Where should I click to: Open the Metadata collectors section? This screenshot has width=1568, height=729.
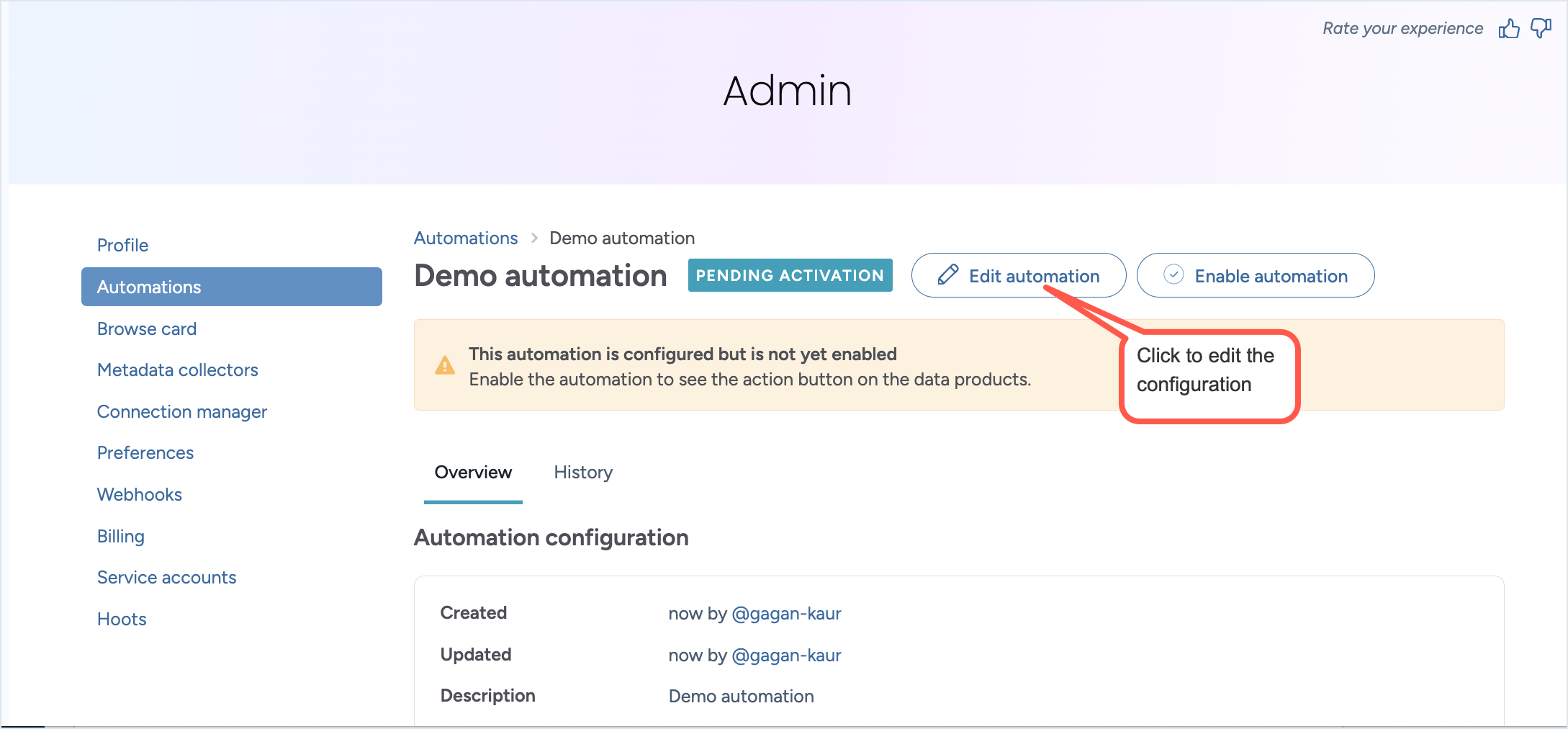177,370
